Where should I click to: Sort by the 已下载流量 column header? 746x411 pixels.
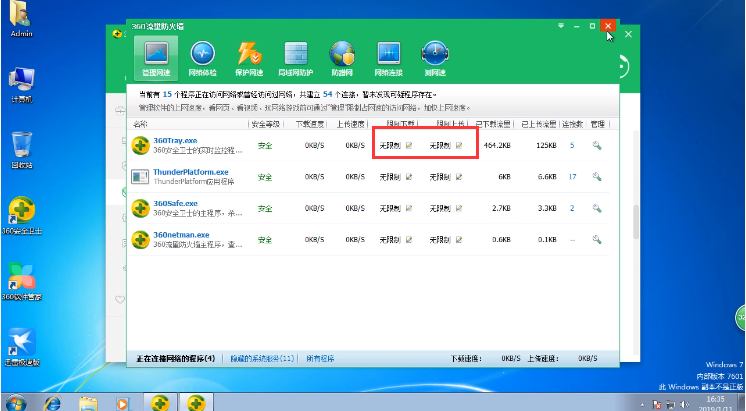(492, 124)
